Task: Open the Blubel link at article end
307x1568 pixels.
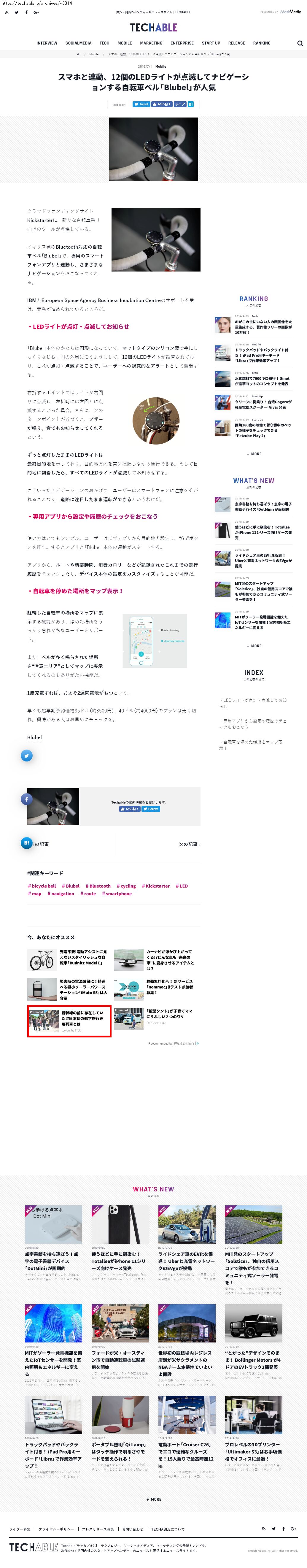Action: 35,738
